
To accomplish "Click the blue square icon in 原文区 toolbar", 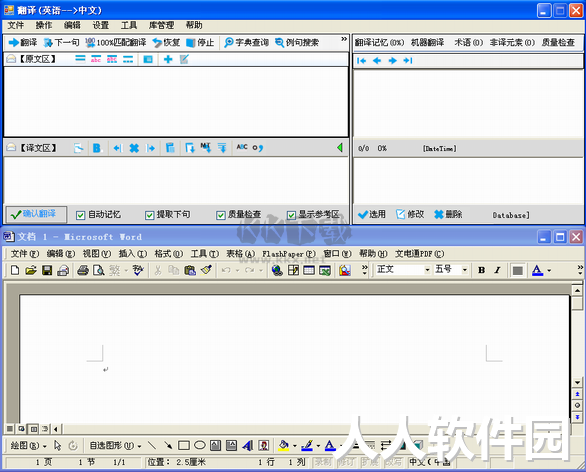I will coord(148,59).
